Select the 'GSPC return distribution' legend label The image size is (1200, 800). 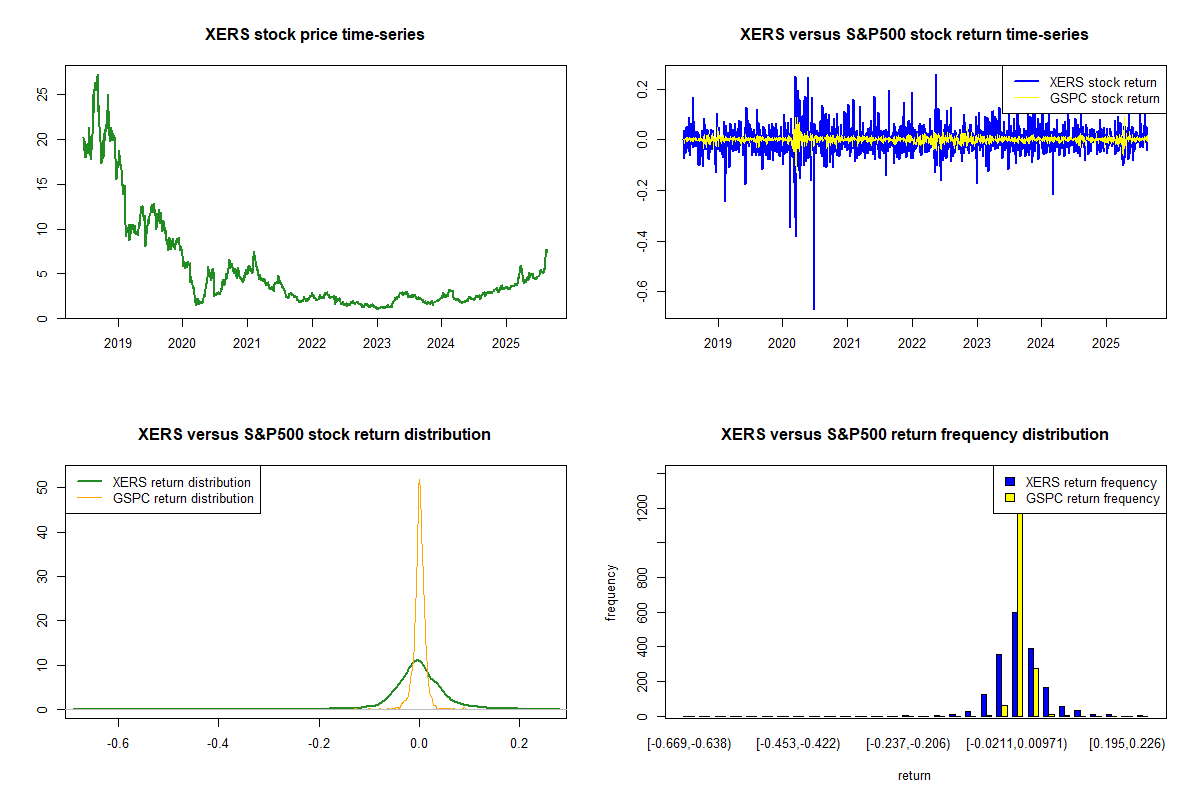(183, 498)
